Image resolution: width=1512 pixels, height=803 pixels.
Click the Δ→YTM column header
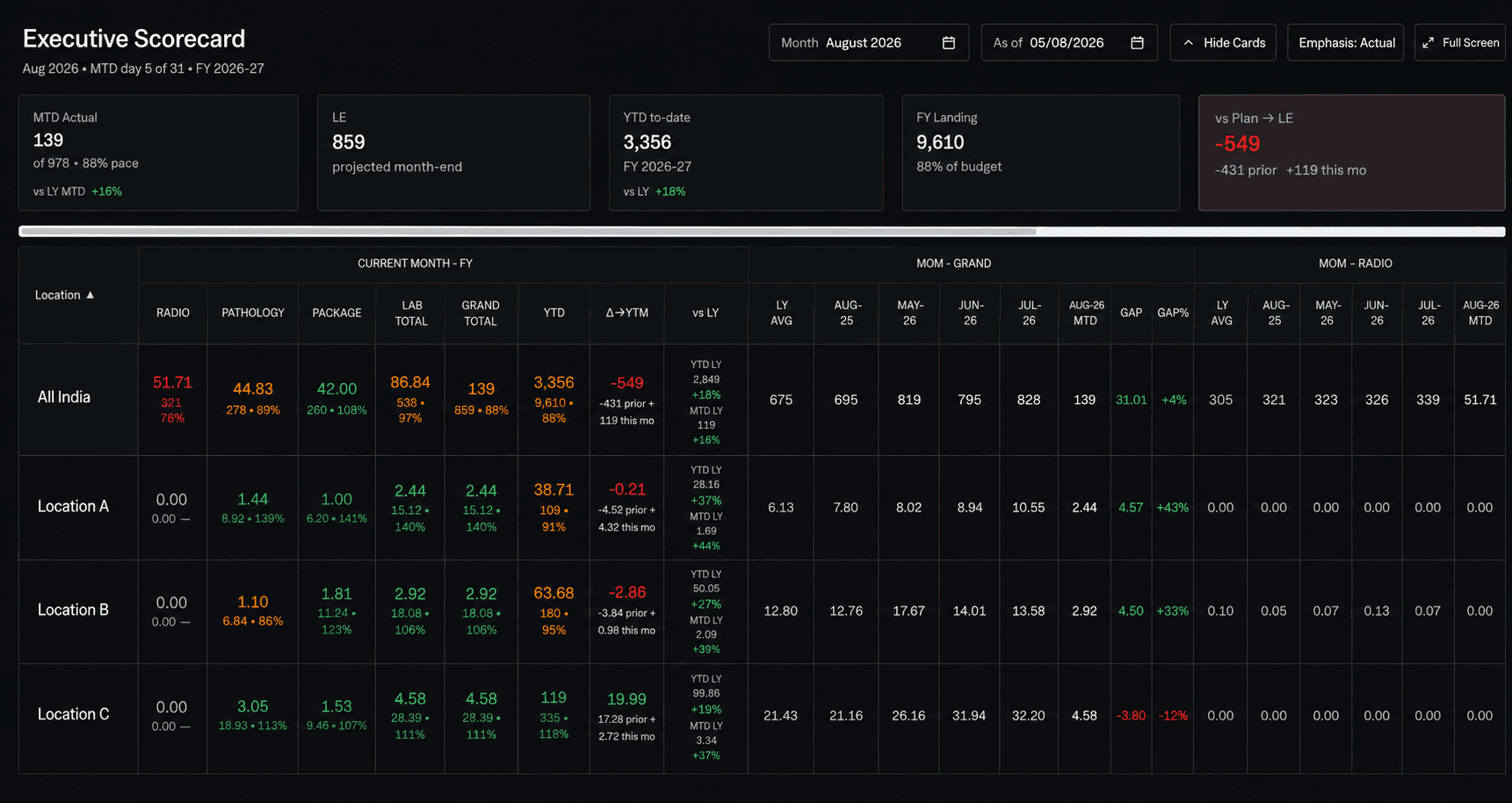coord(626,313)
